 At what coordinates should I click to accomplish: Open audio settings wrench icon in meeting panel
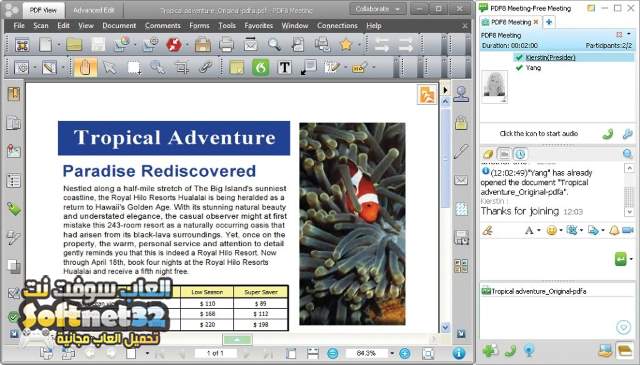coord(628,134)
